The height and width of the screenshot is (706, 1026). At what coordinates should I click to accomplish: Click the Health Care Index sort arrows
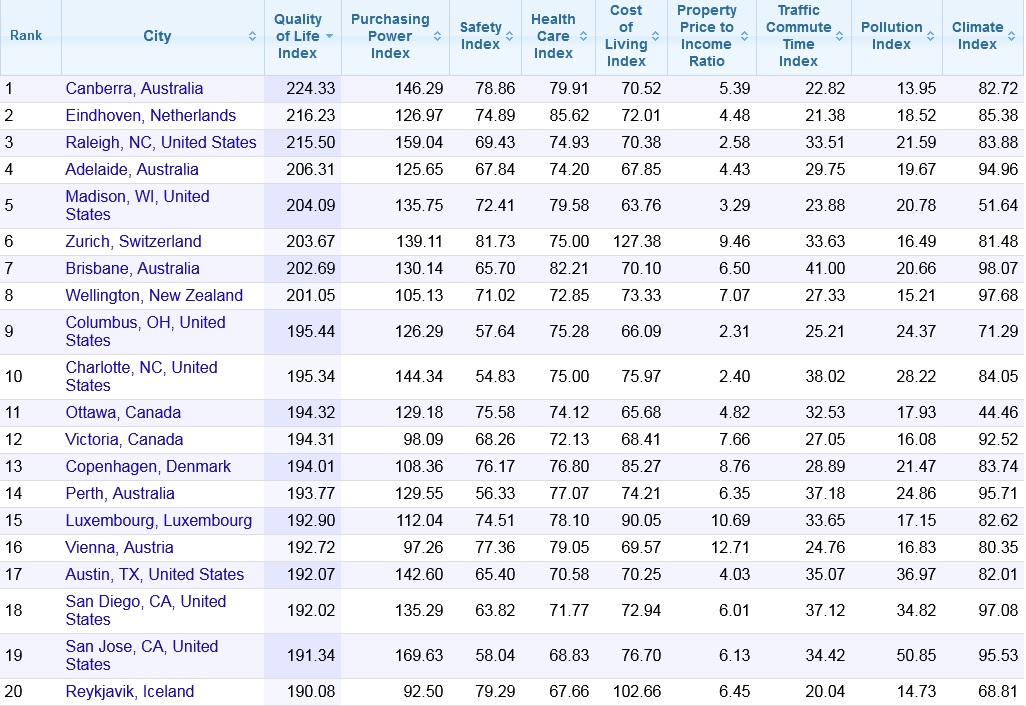(x=583, y=36)
